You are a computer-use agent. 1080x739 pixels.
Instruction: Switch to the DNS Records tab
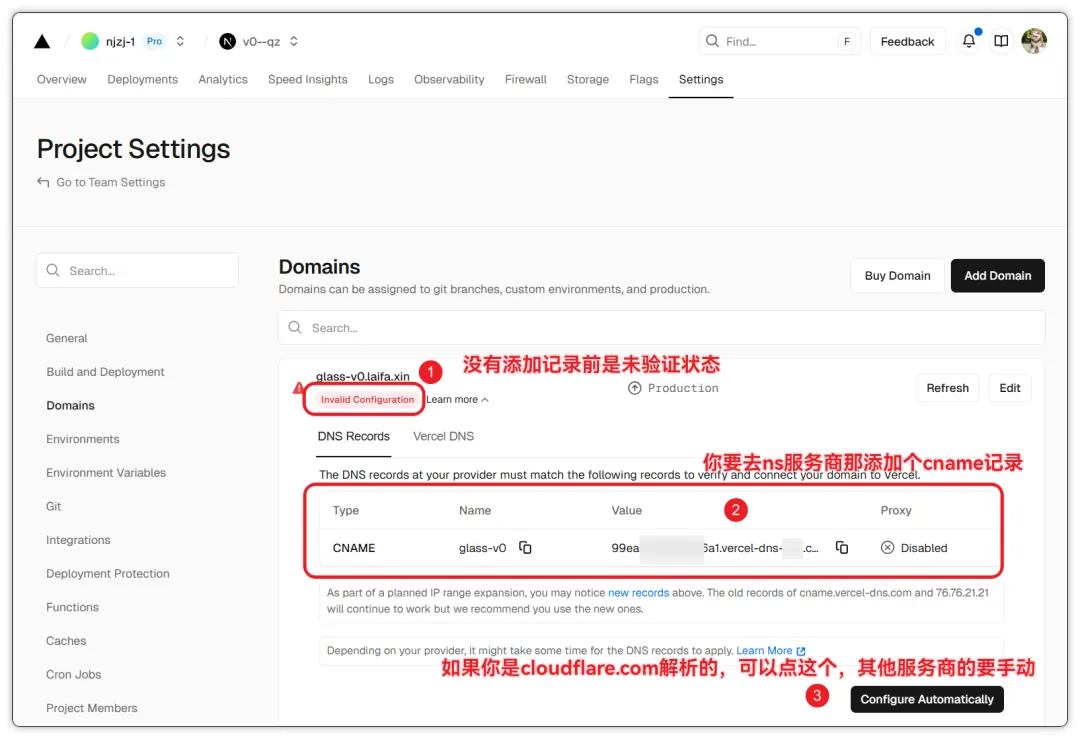click(x=353, y=436)
